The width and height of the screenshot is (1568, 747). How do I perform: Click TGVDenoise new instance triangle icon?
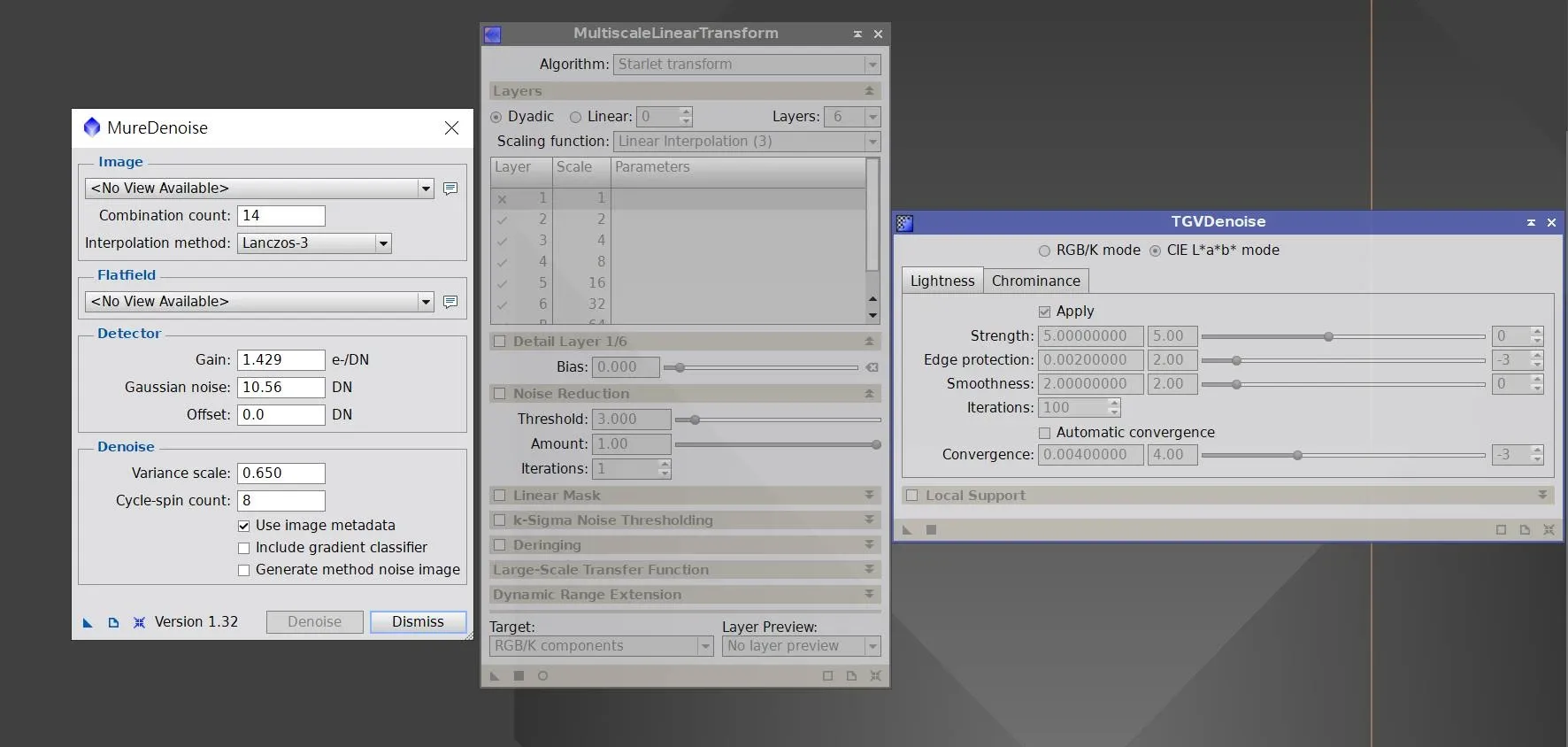coord(907,530)
